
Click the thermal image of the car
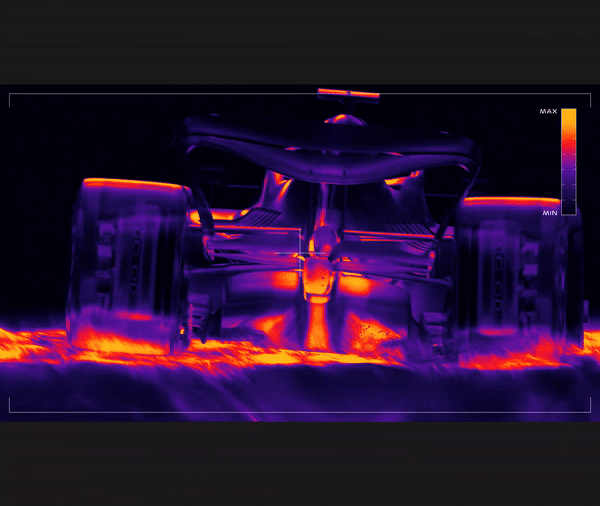point(300,253)
